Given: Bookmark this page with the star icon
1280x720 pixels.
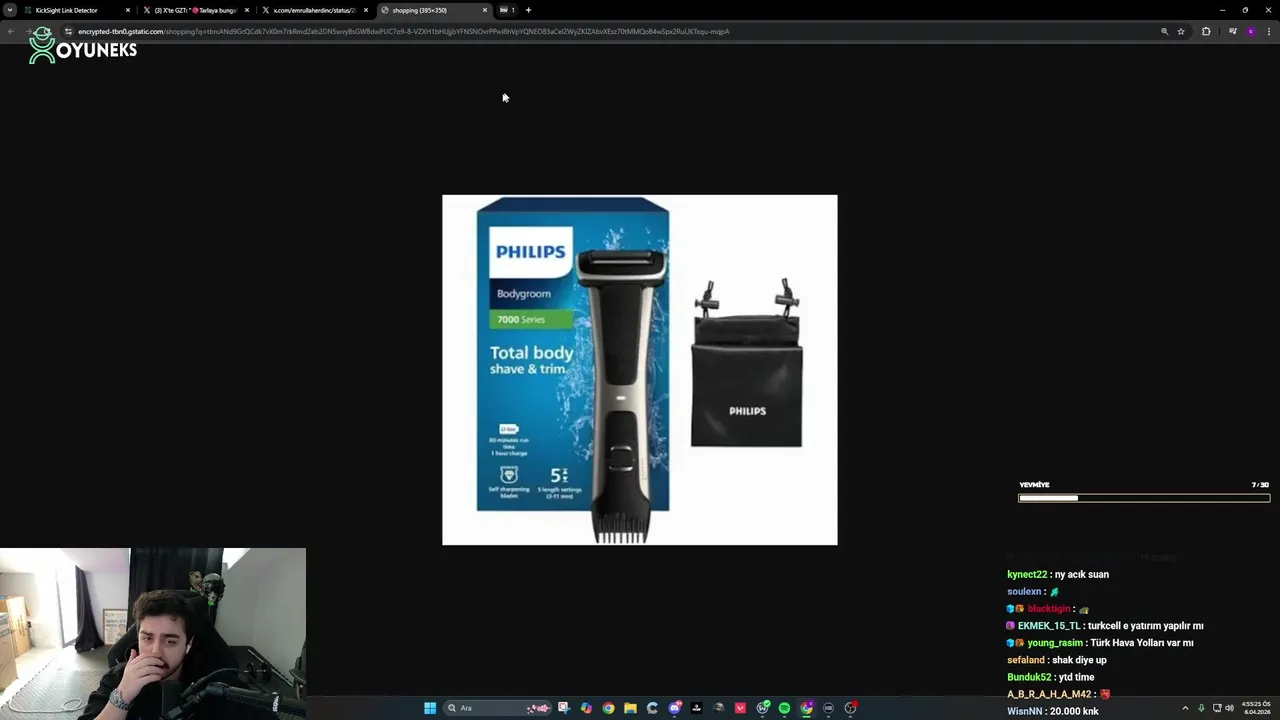Looking at the screenshot, I should [x=1181, y=31].
